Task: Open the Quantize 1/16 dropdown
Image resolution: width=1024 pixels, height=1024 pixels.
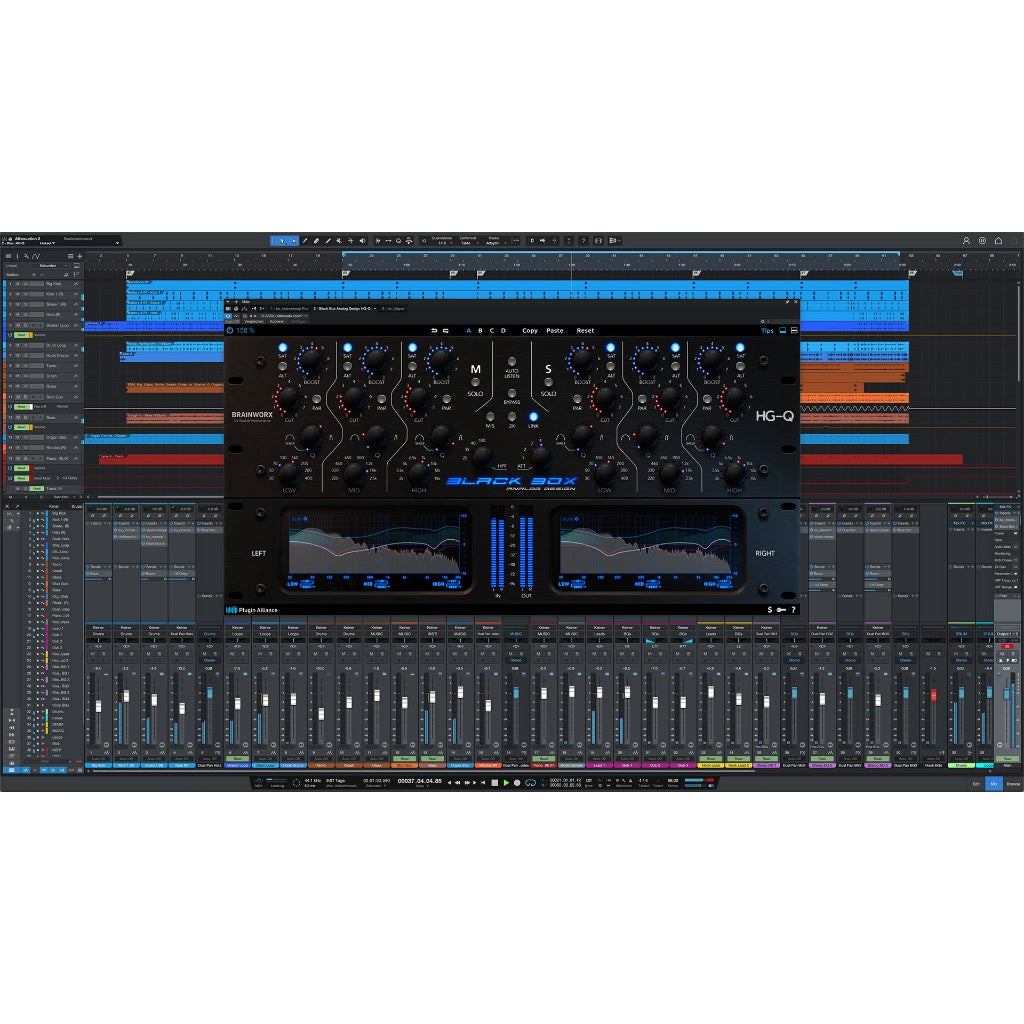Action: pyautogui.click(x=444, y=242)
